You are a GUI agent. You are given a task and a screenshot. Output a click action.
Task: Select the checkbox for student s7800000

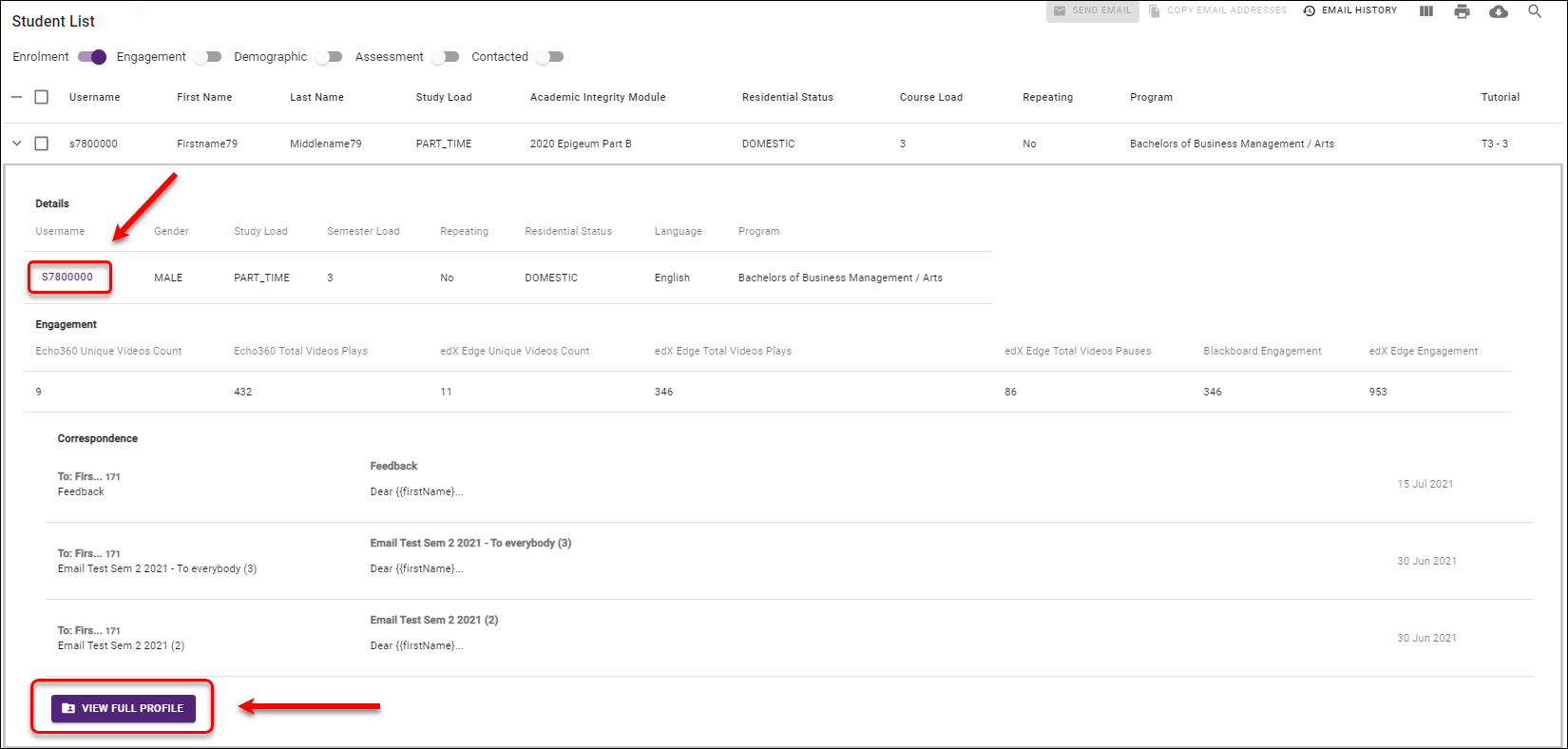pyautogui.click(x=42, y=144)
